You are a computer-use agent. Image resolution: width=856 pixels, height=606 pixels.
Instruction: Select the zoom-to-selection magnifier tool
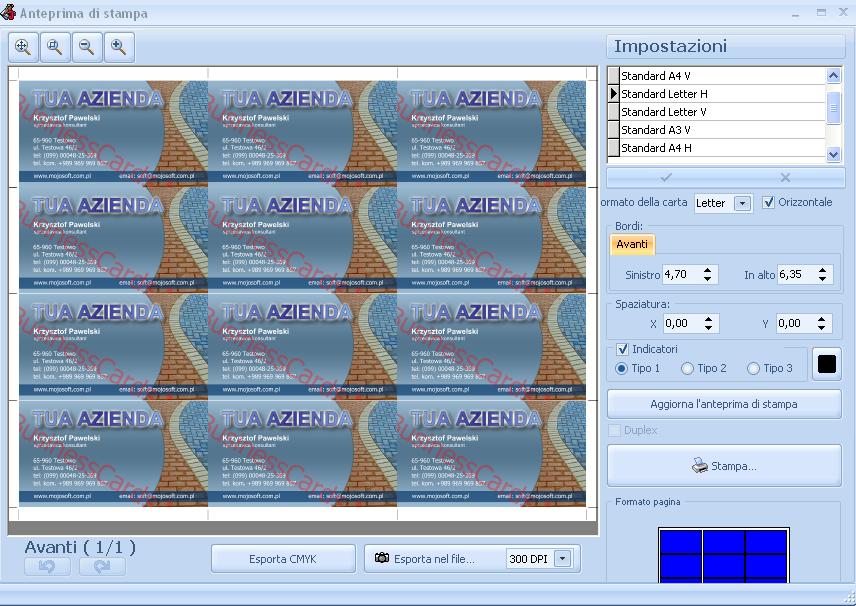[x=55, y=47]
